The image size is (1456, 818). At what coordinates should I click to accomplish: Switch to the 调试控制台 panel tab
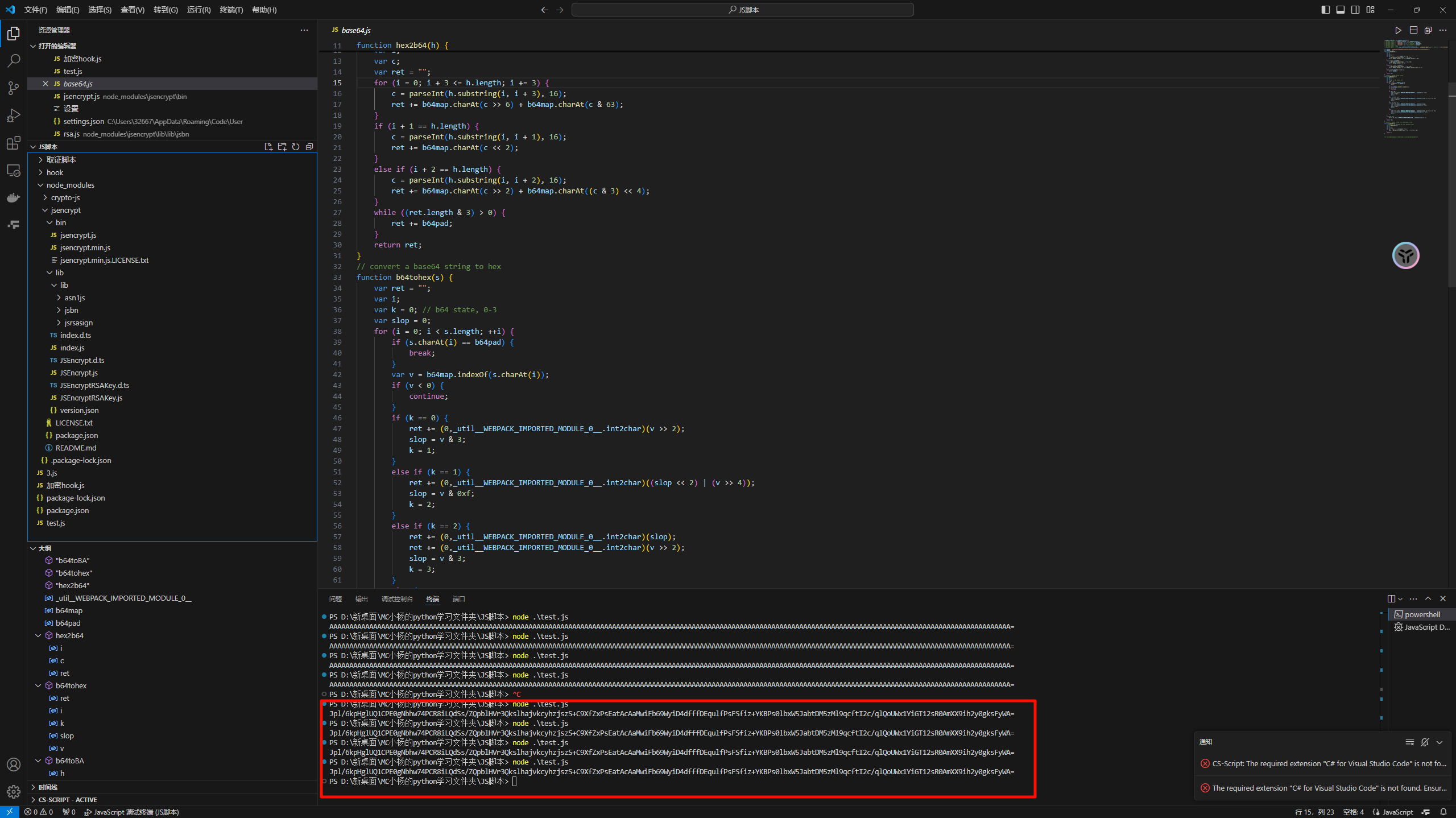(x=396, y=599)
